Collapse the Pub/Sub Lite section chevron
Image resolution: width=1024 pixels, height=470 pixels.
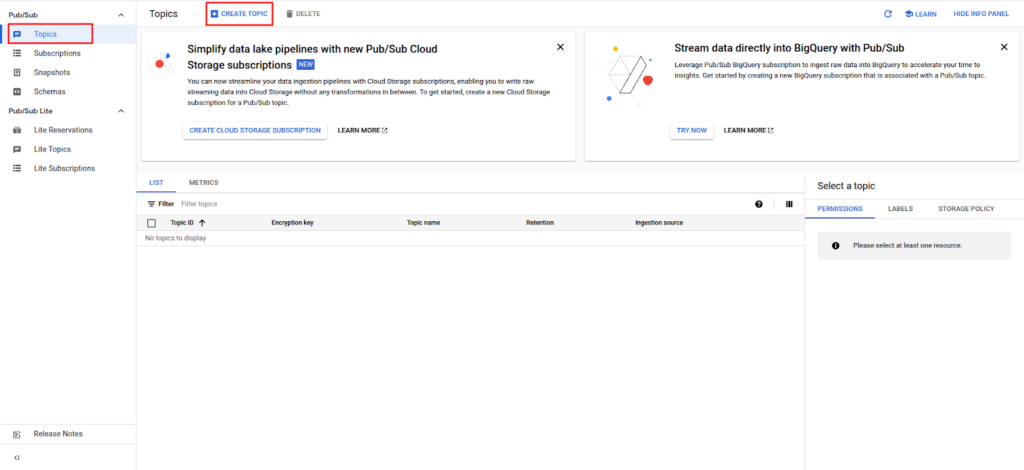click(x=121, y=111)
